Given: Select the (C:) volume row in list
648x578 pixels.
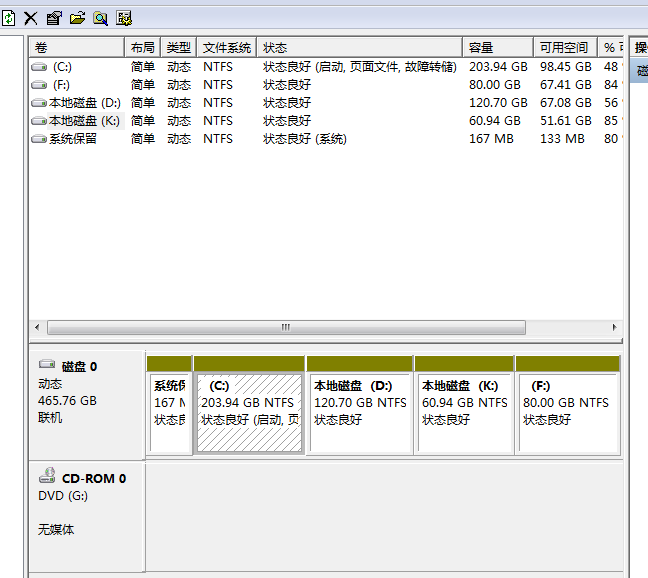Looking at the screenshot, I should point(62,67).
